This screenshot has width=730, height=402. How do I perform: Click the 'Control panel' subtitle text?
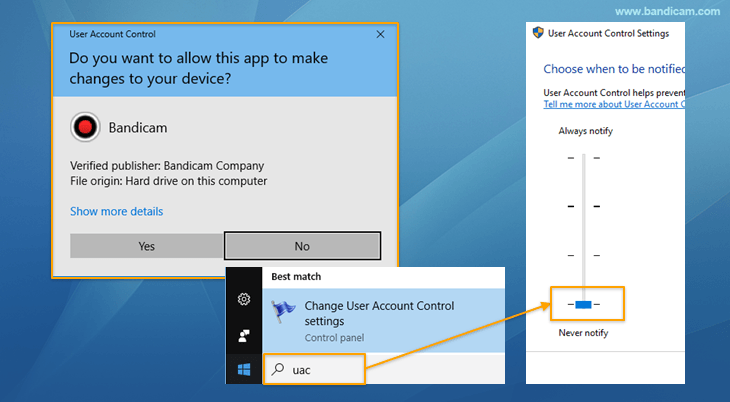pyautogui.click(x=334, y=338)
